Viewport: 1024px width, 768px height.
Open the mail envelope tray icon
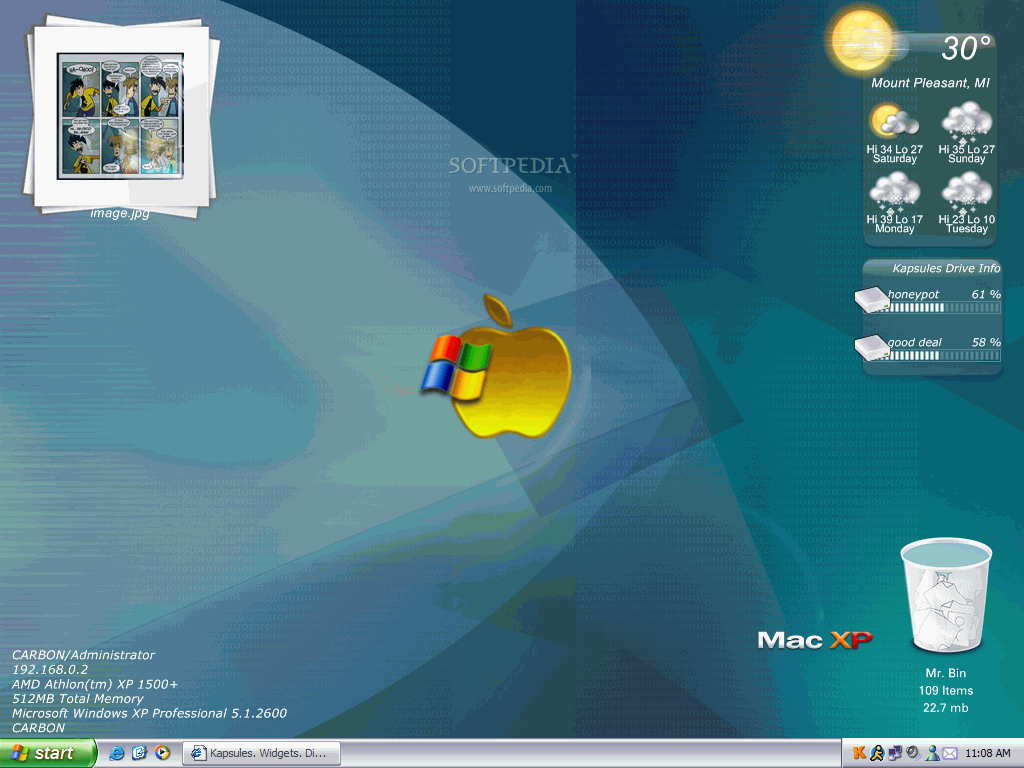(950, 754)
